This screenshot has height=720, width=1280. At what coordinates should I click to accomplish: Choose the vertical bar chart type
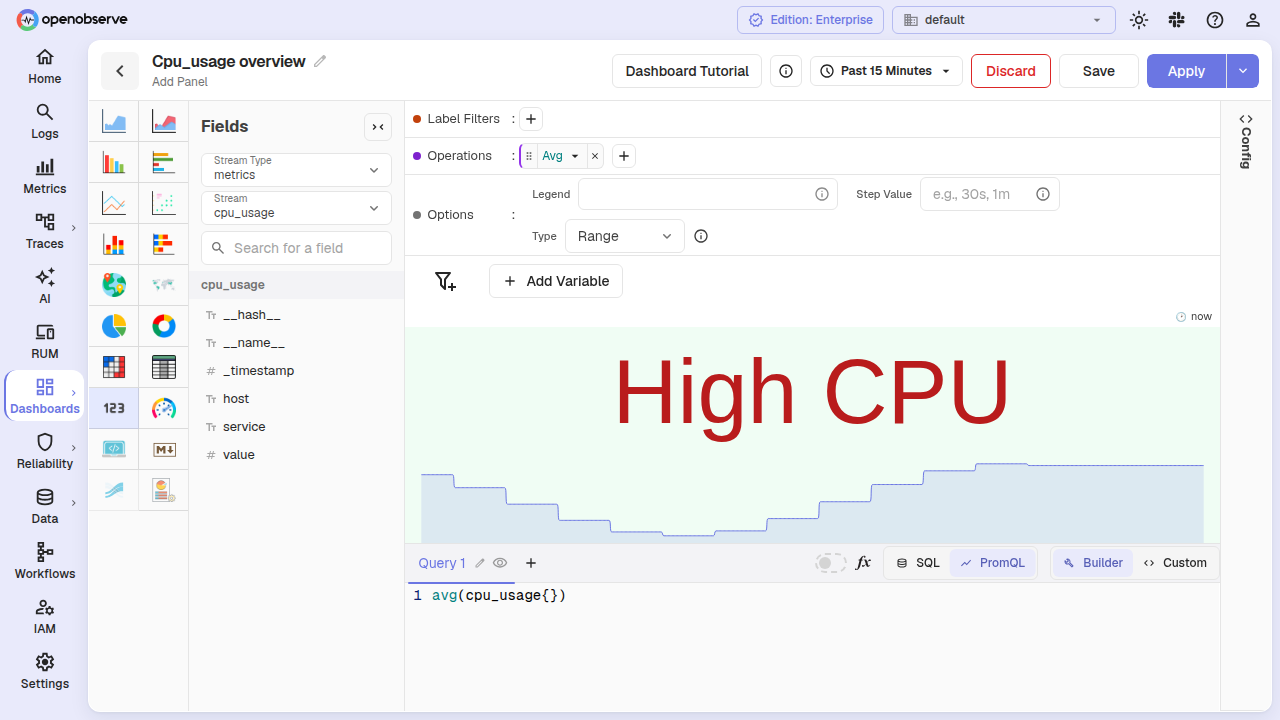click(x=114, y=162)
